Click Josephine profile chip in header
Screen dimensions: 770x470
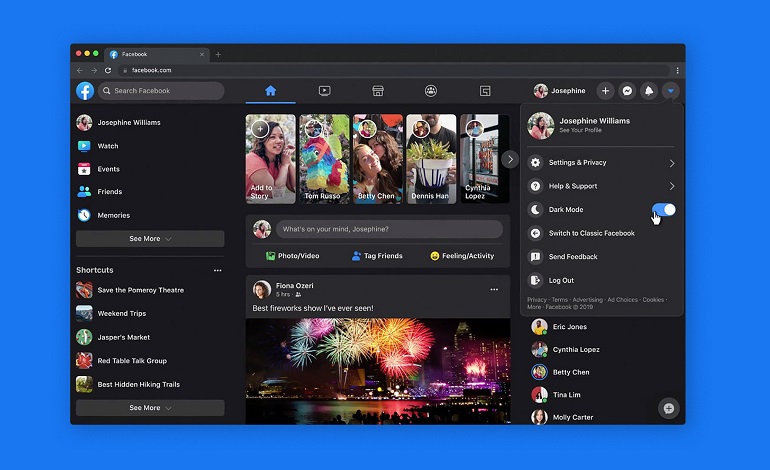click(x=560, y=91)
